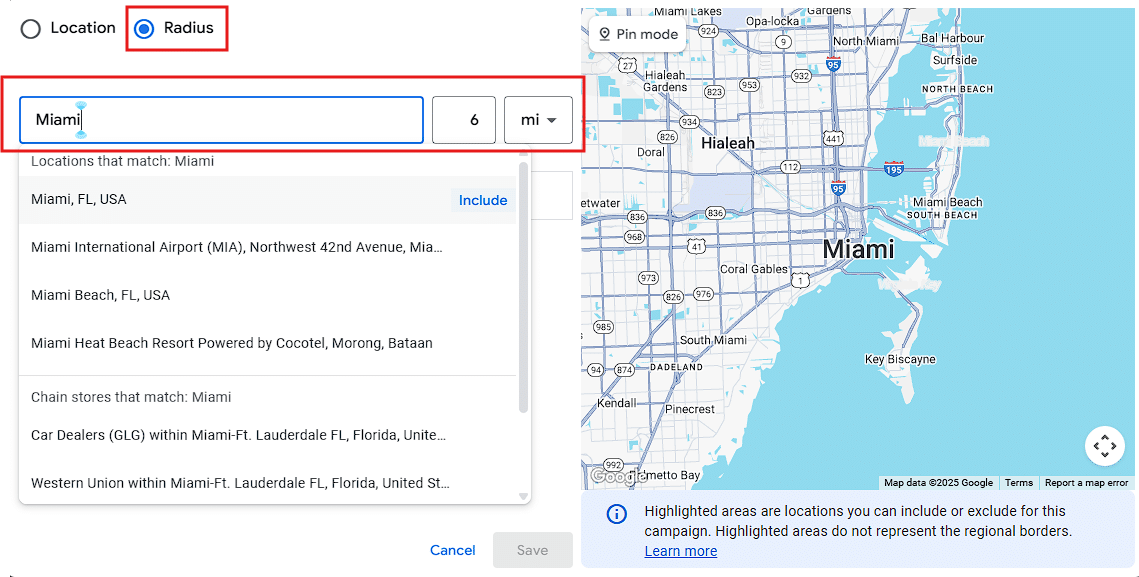
Task: Click the route 441 shield on map
Action: [833, 138]
